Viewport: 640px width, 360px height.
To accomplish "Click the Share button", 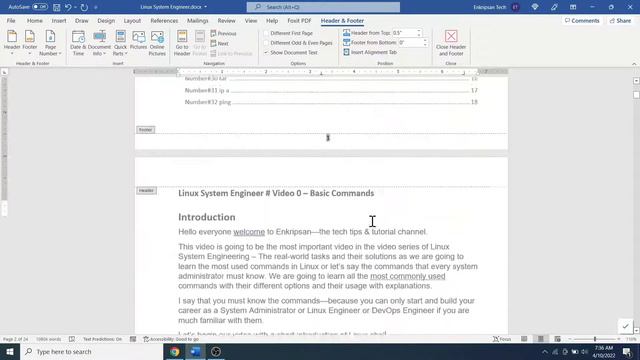I will click(620, 20).
